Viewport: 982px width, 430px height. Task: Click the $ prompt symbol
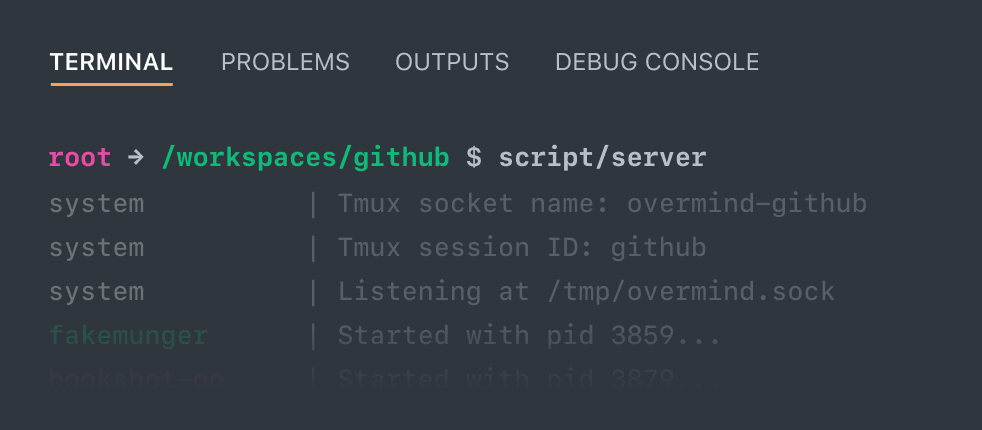(x=474, y=158)
